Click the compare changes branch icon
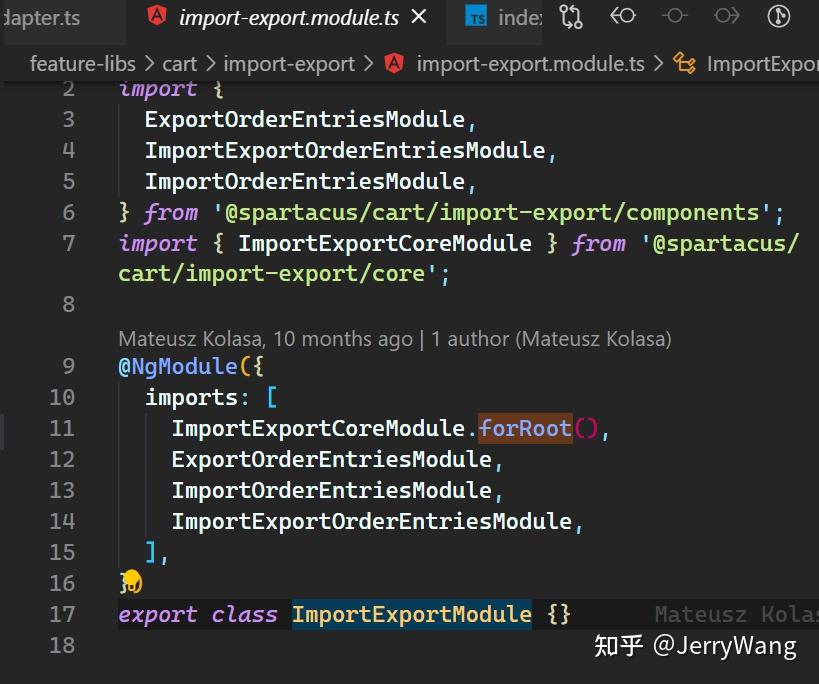Screen dimensions: 819x684 pos(571,17)
